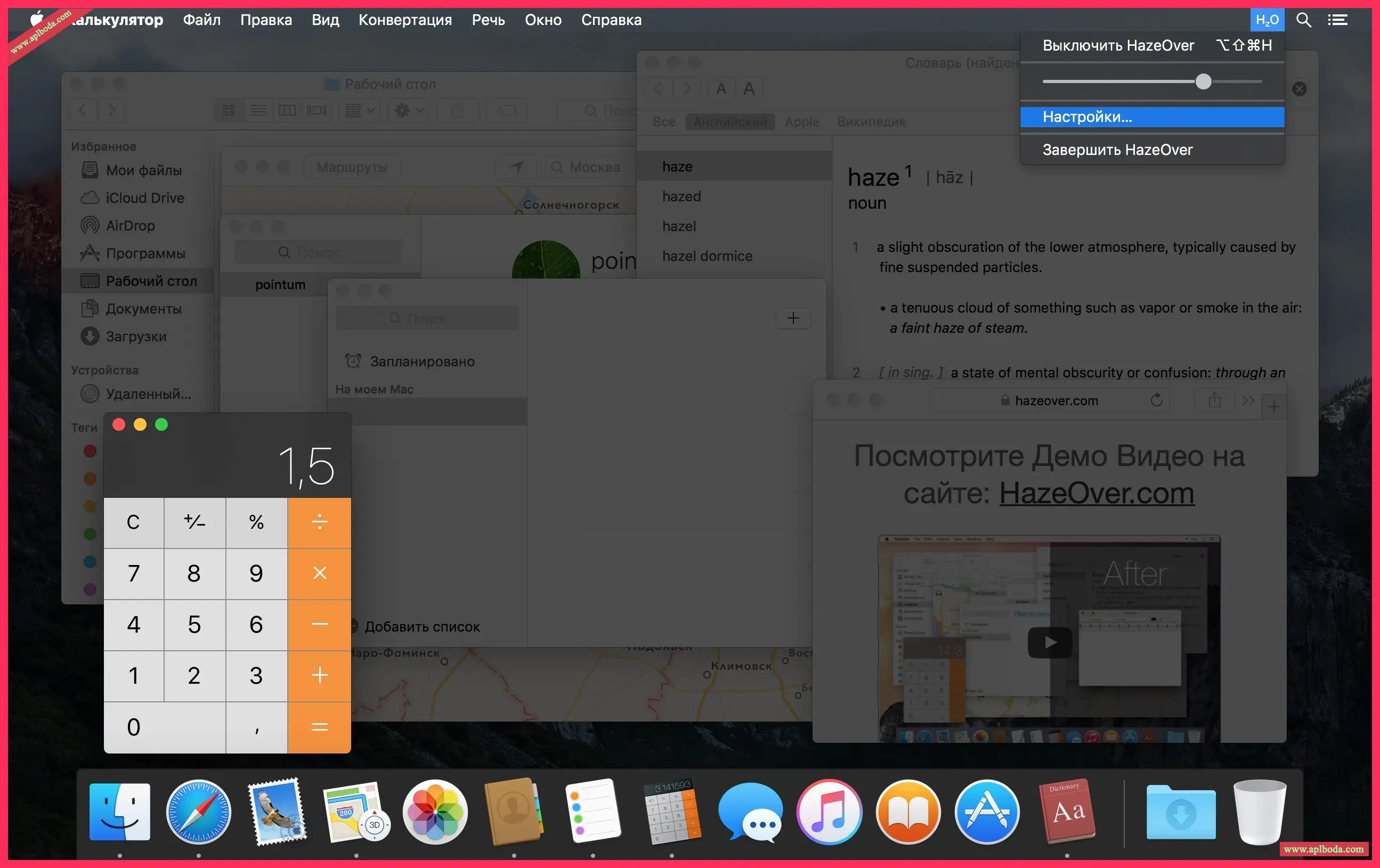Open Загрузки in Finder sidebar
This screenshot has width=1380, height=868.
[137, 337]
